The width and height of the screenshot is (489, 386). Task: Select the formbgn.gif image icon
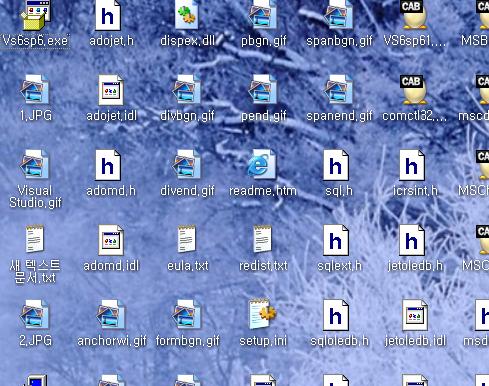187,314
